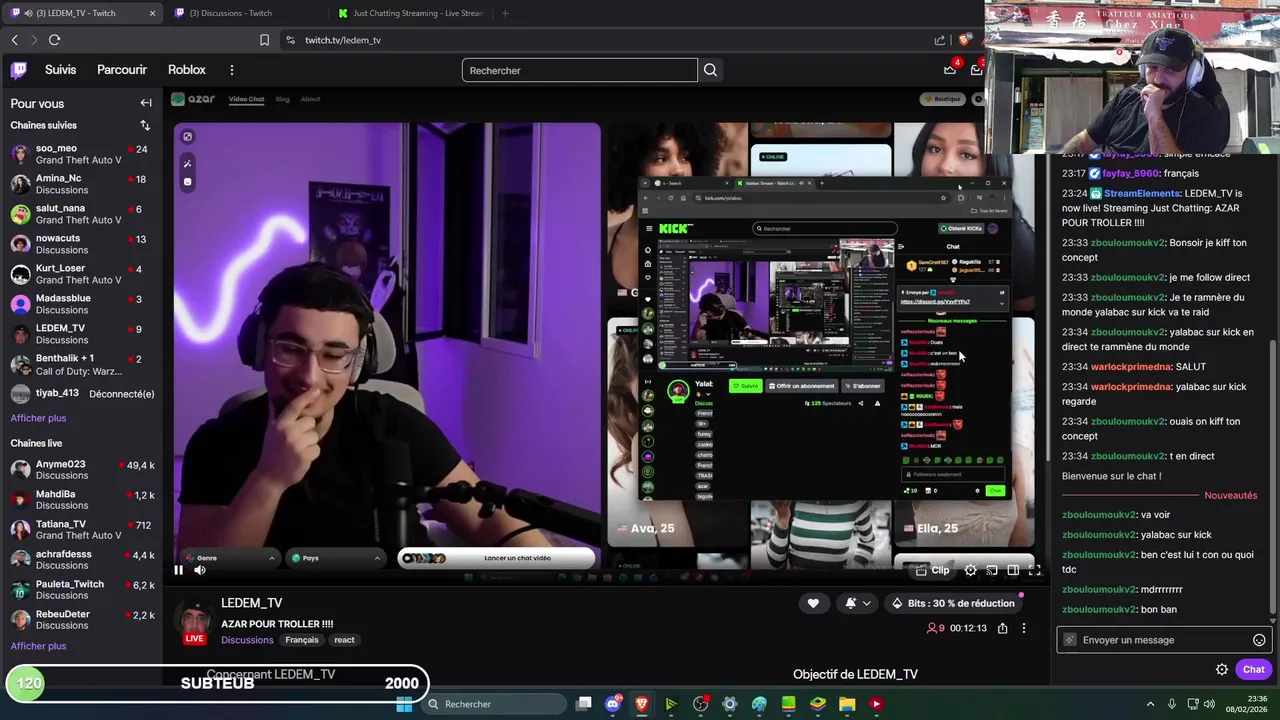Enable cast to device mode
1280x720 pixels.
(x=992, y=570)
